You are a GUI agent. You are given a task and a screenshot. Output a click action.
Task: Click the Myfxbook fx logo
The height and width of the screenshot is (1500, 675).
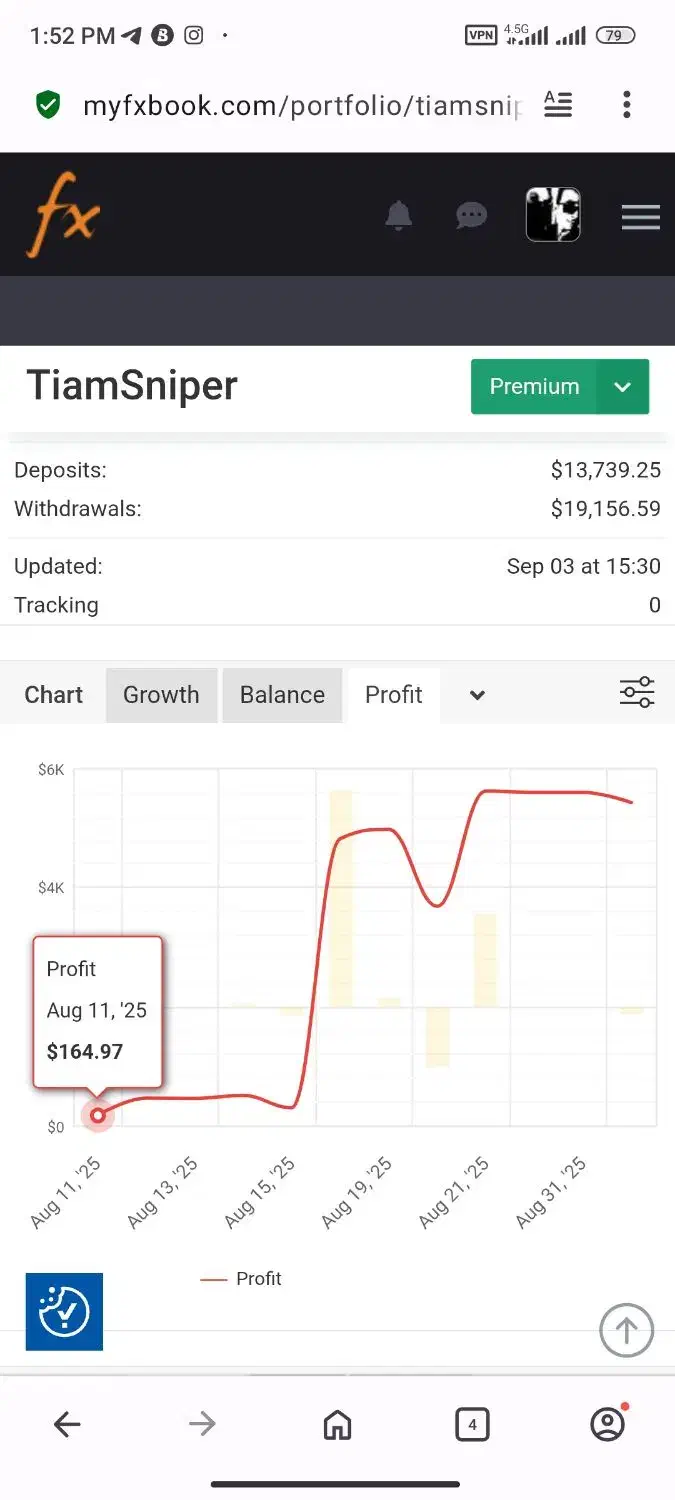click(x=64, y=214)
